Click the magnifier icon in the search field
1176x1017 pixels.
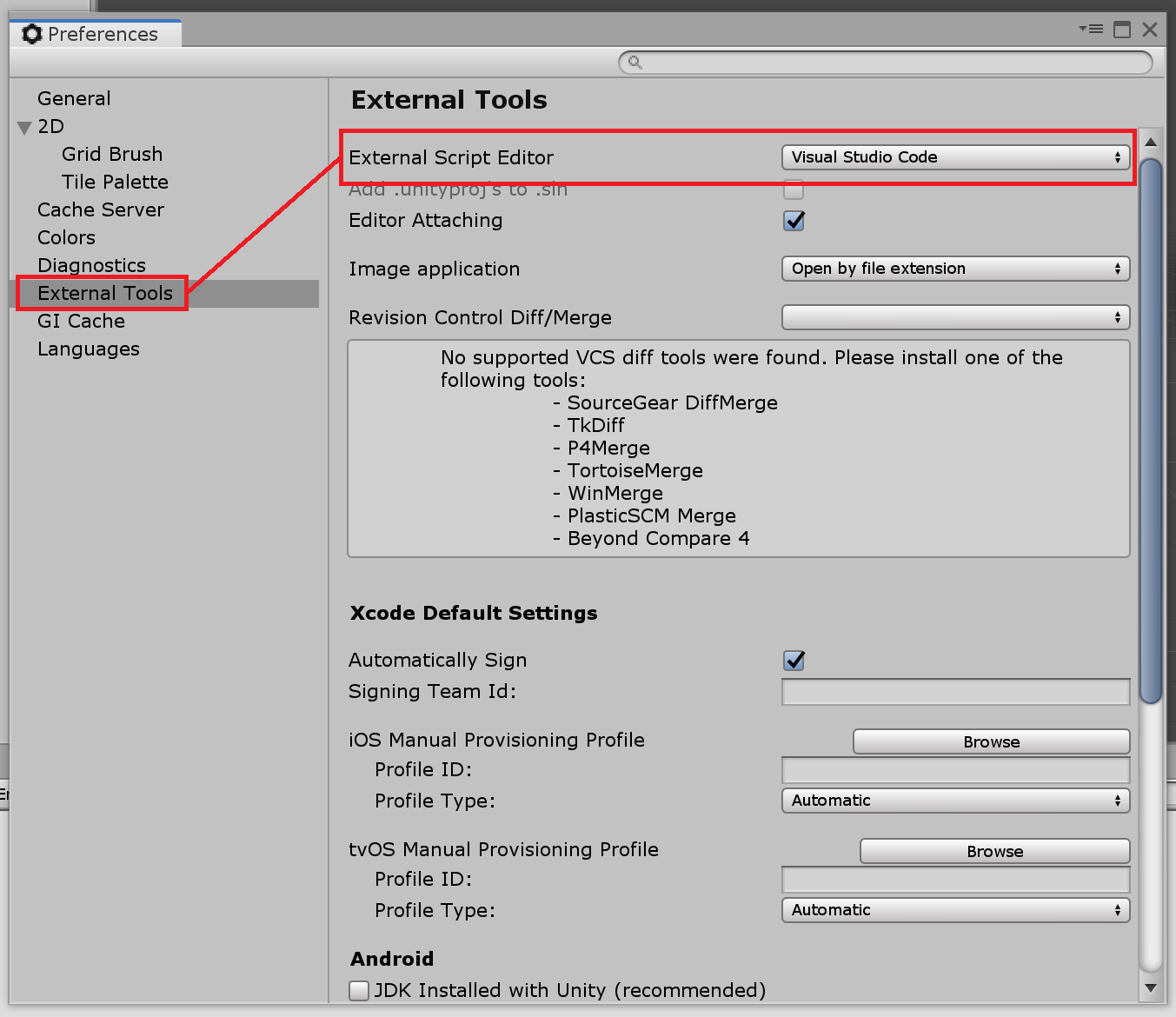tap(635, 63)
